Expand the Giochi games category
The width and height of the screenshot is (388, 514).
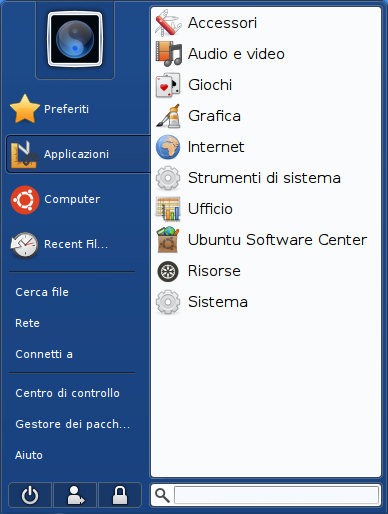(266, 85)
